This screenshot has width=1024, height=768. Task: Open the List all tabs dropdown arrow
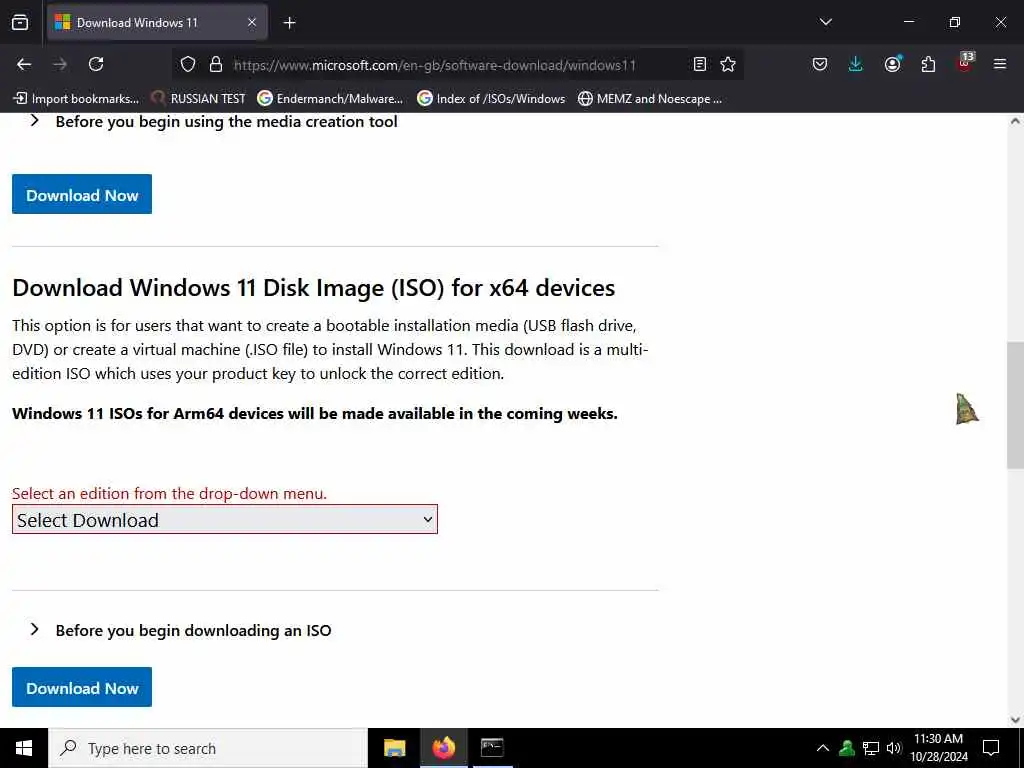click(825, 22)
